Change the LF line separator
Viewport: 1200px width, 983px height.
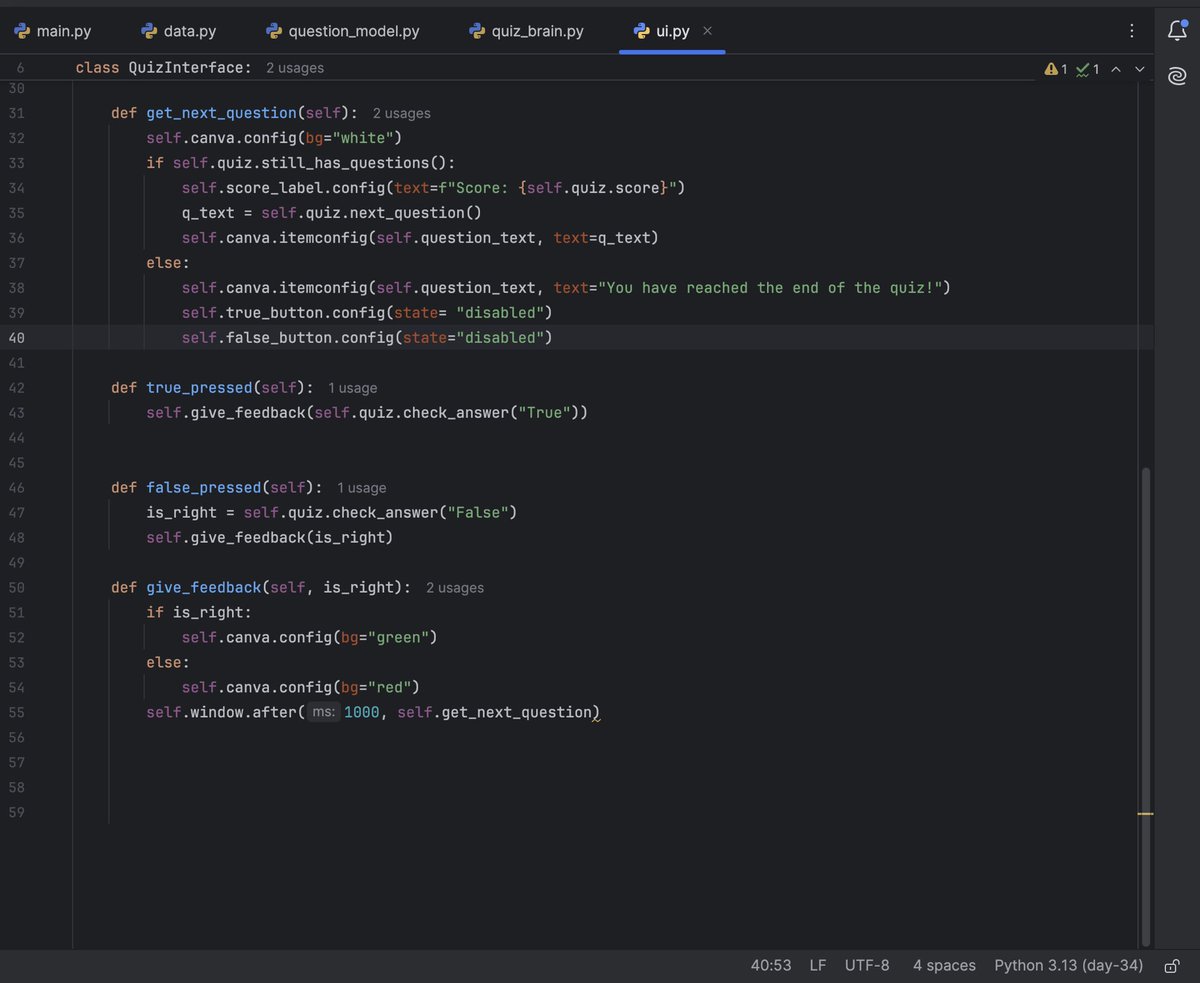pos(818,966)
